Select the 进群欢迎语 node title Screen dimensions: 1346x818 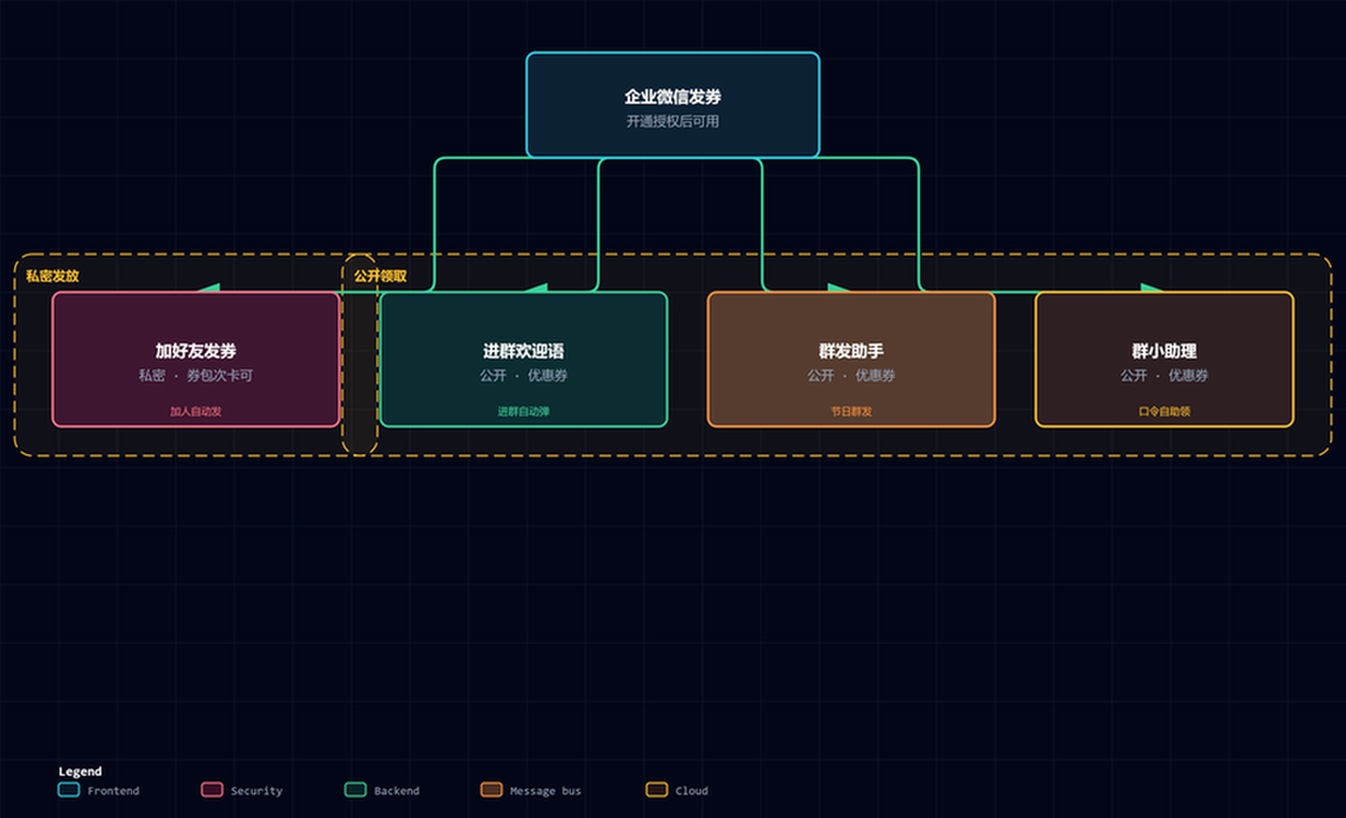524,351
